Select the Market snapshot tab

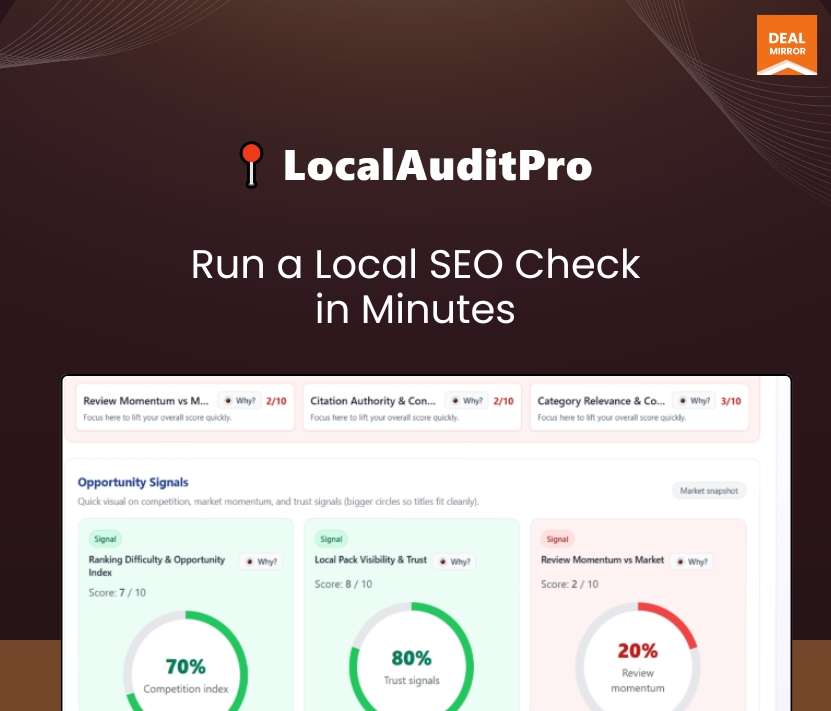(709, 490)
